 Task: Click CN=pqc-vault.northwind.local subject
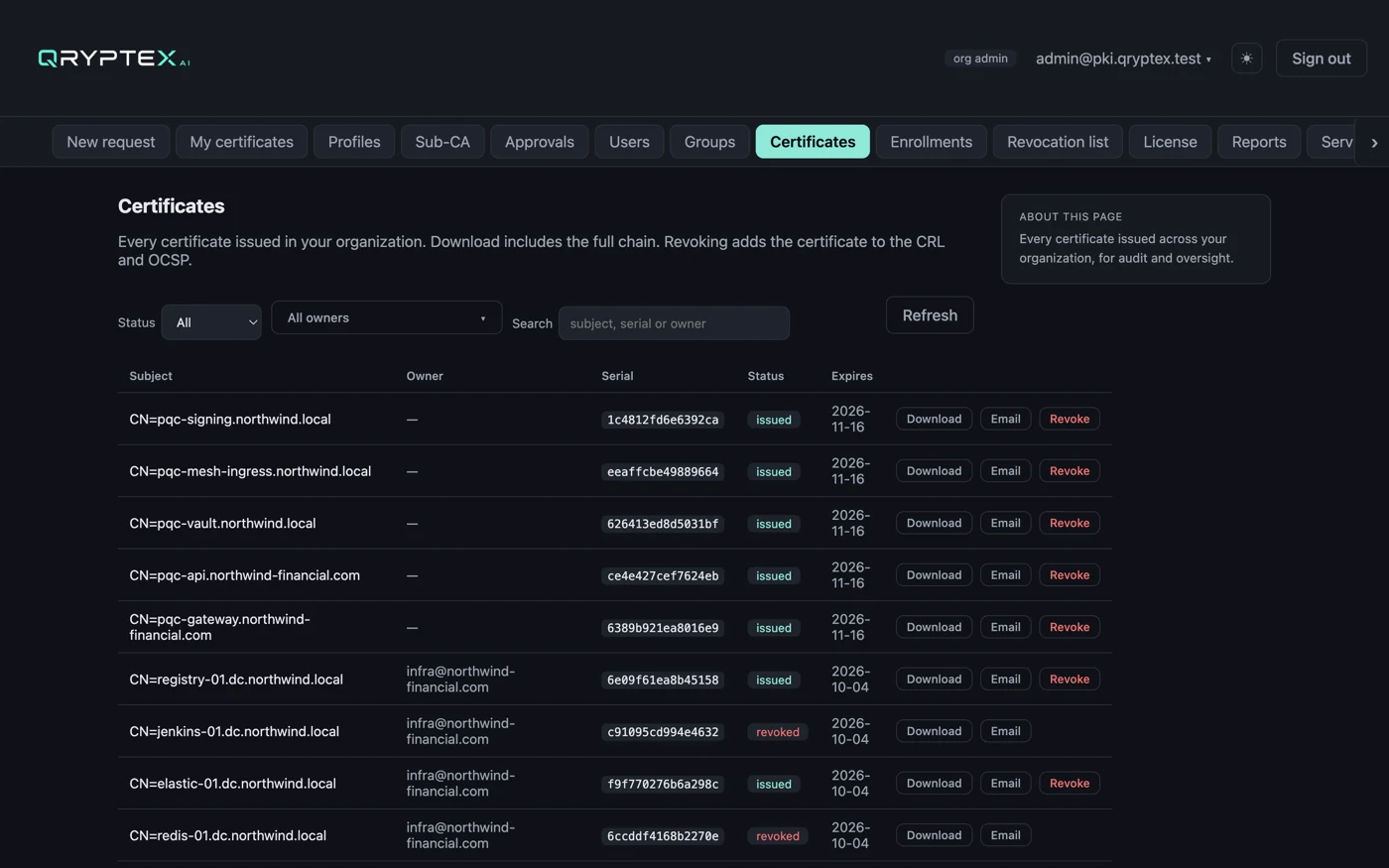coord(222,523)
